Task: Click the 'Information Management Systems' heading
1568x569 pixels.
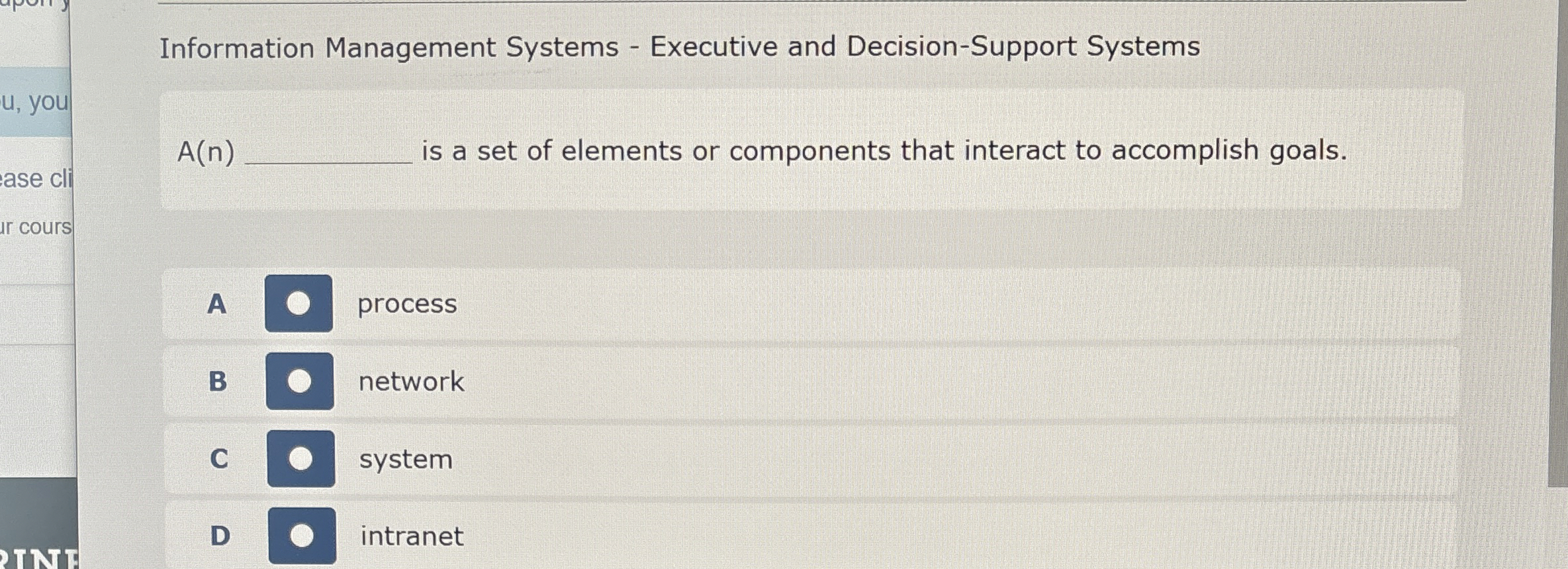Action: pyautogui.click(x=384, y=46)
